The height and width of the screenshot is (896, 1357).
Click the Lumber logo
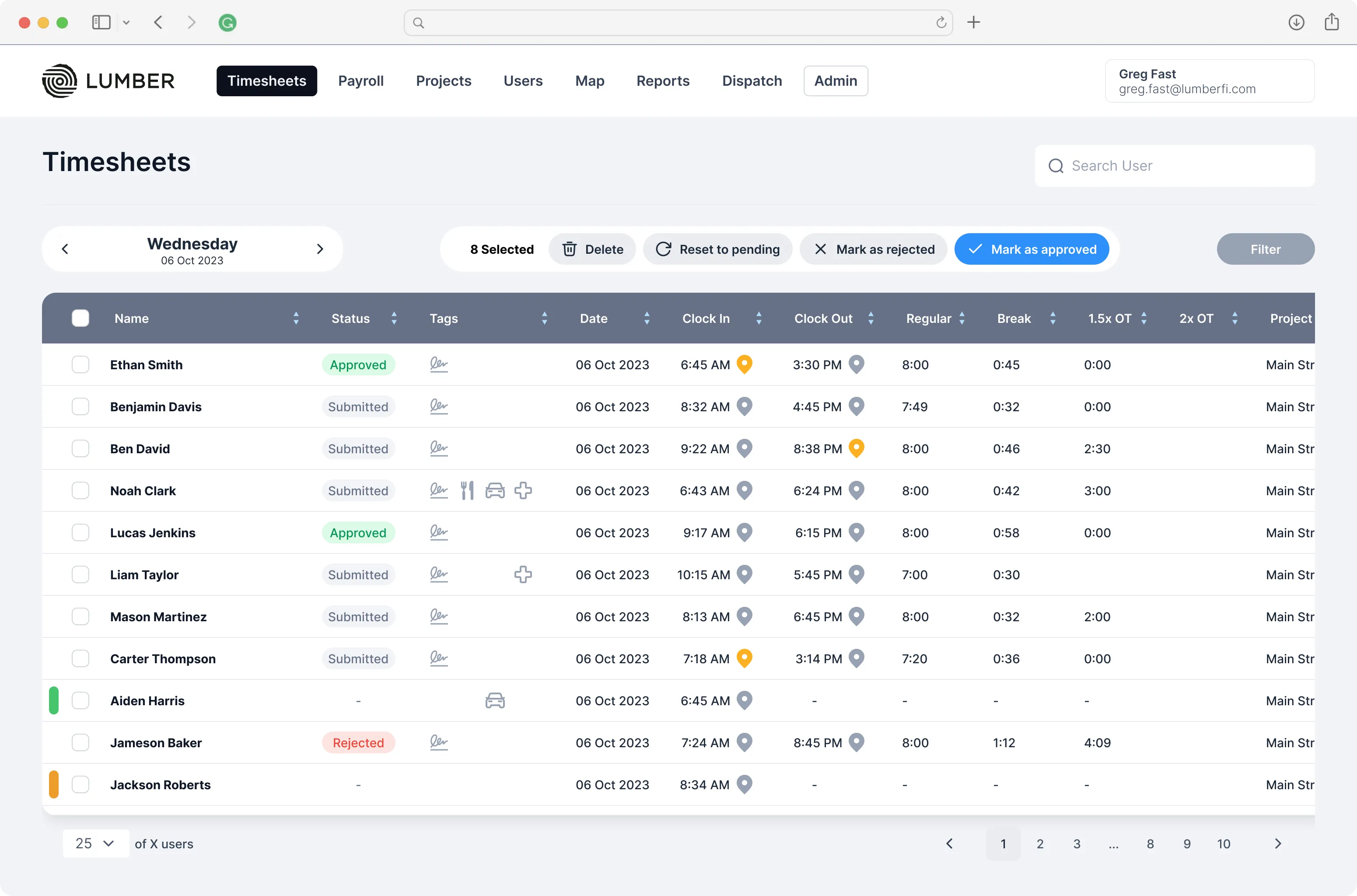[x=108, y=80]
